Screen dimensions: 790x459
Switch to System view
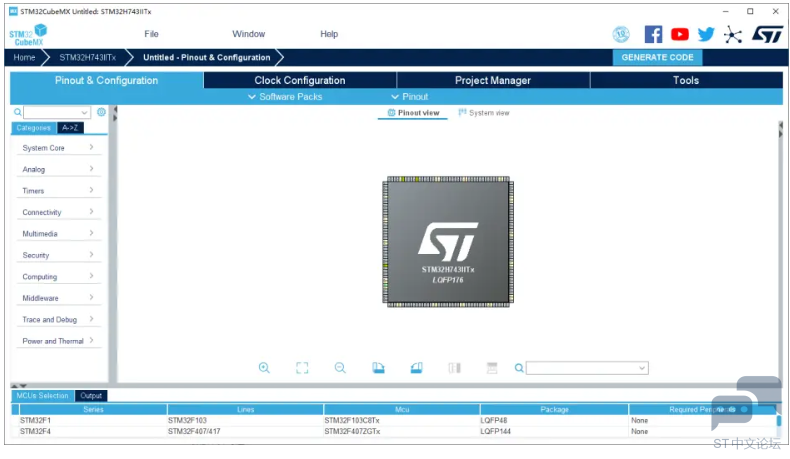click(484, 113)
